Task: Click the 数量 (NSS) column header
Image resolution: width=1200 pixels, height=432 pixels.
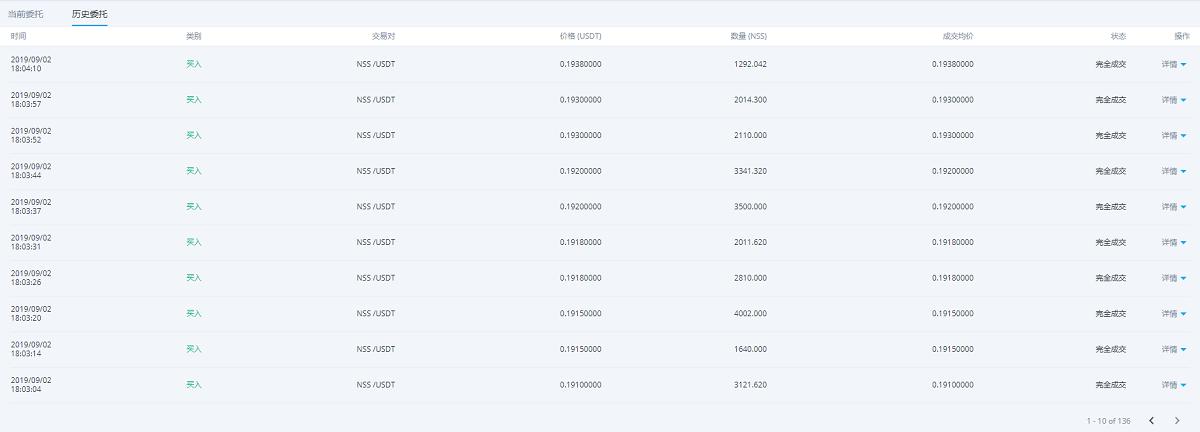Action: tap(749, 36)
